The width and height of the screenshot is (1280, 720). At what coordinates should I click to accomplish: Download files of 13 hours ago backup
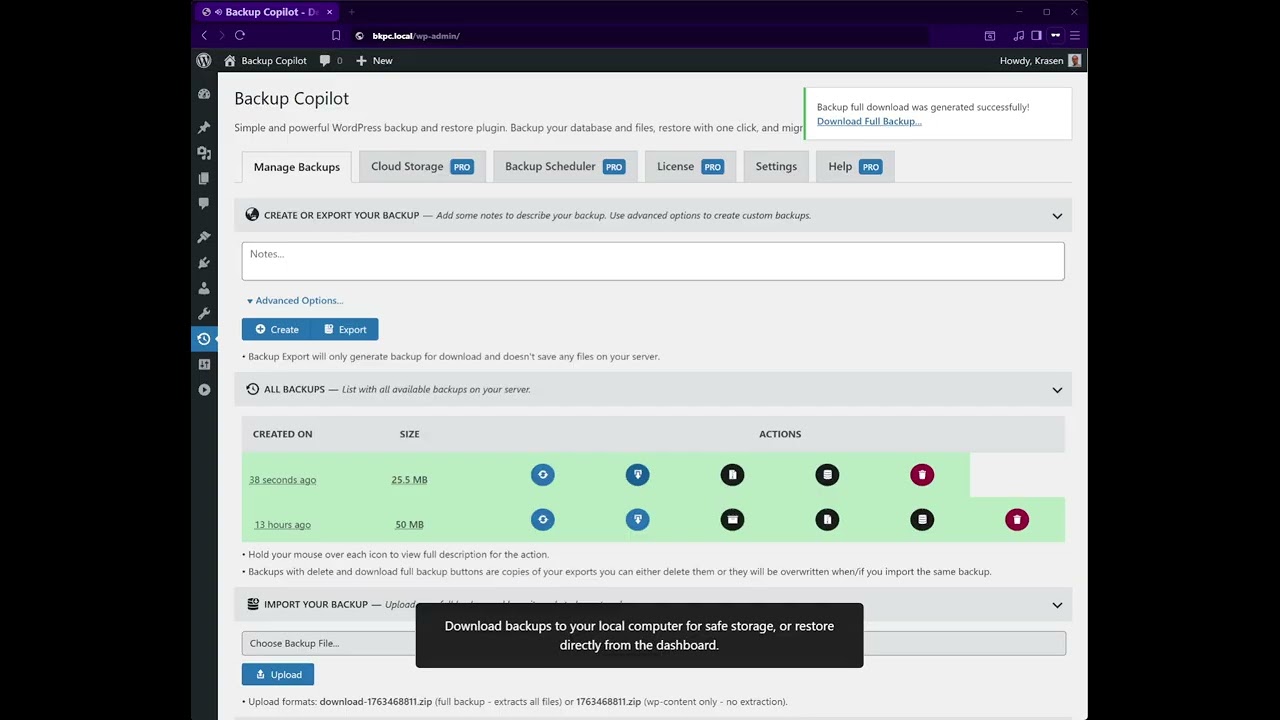tap(827, 519)
